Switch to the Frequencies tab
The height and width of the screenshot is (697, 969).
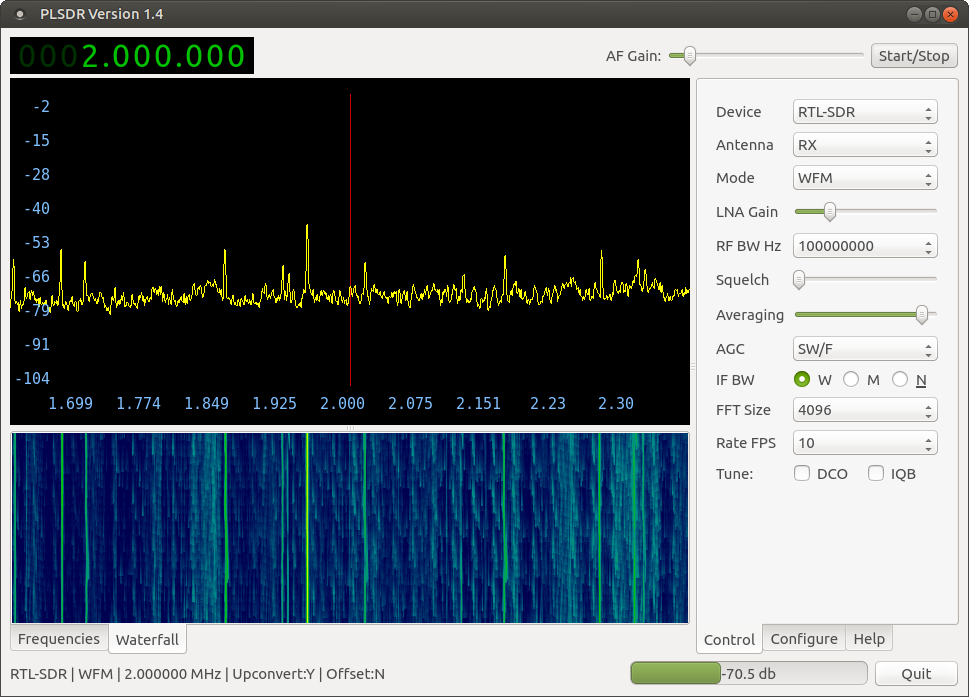coord(59,639)
